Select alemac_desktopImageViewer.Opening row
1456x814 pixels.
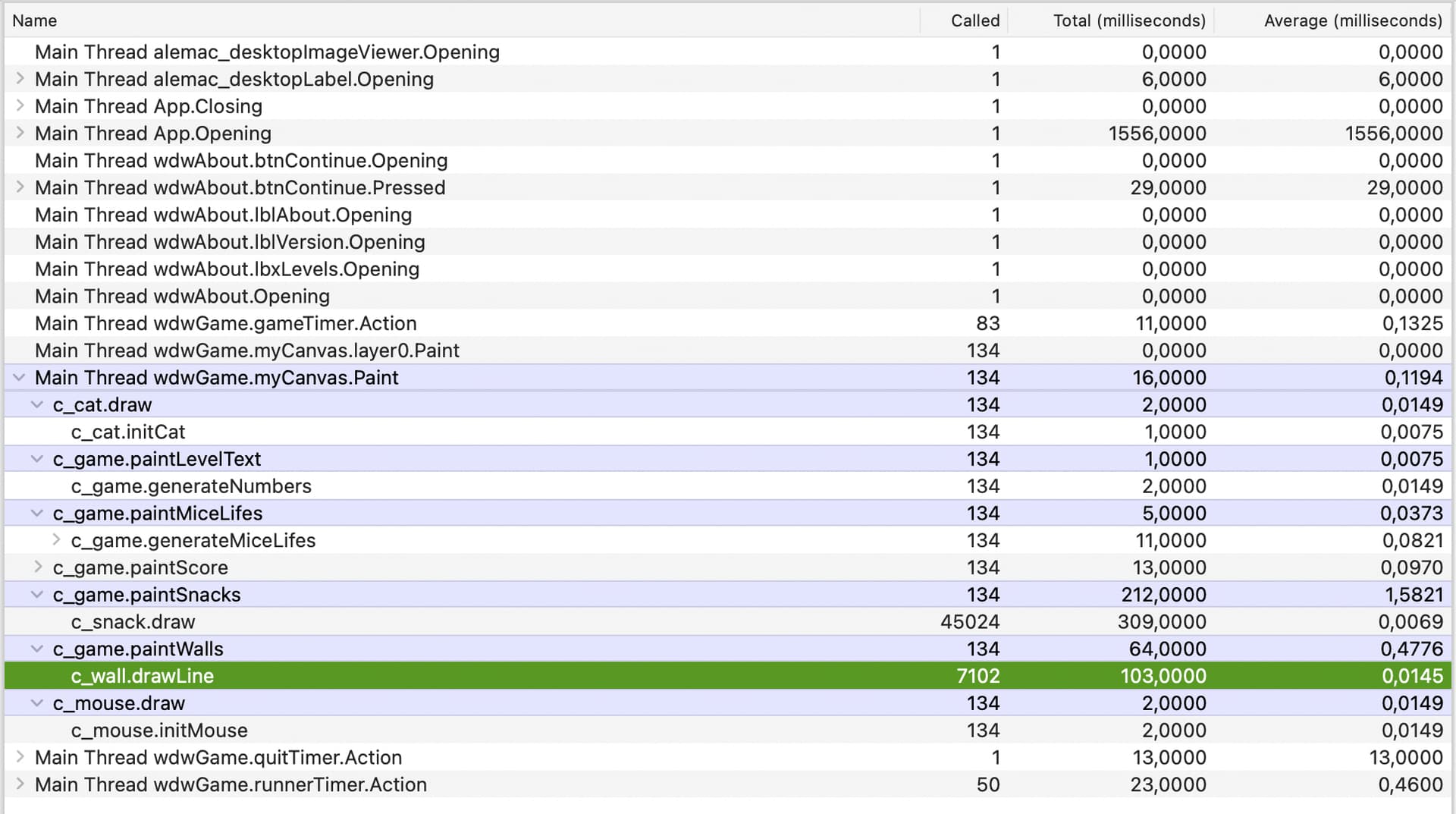728,52
